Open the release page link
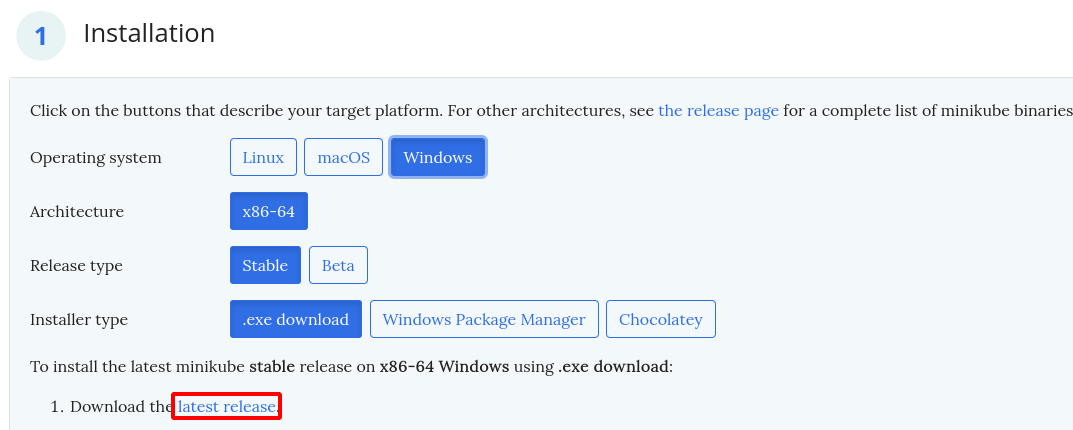 click(x=719, y=111)
